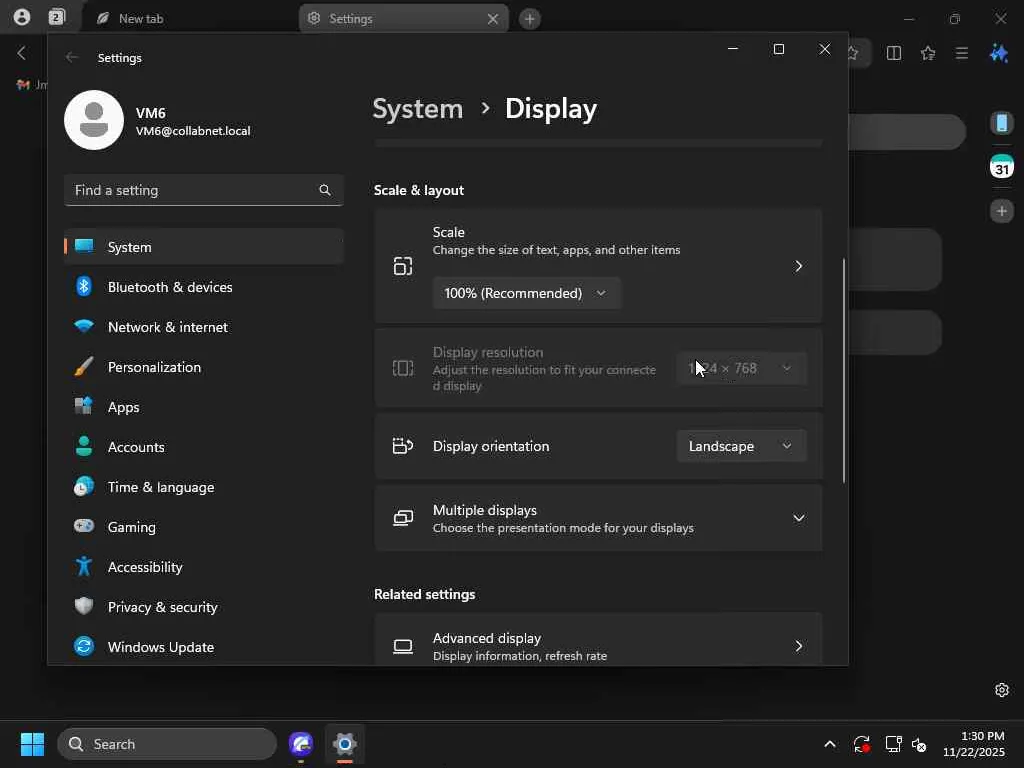The height and width of the screenshot is (768, 1024).
Task: Expand the Multiple displays section
Action: point(798,518)
